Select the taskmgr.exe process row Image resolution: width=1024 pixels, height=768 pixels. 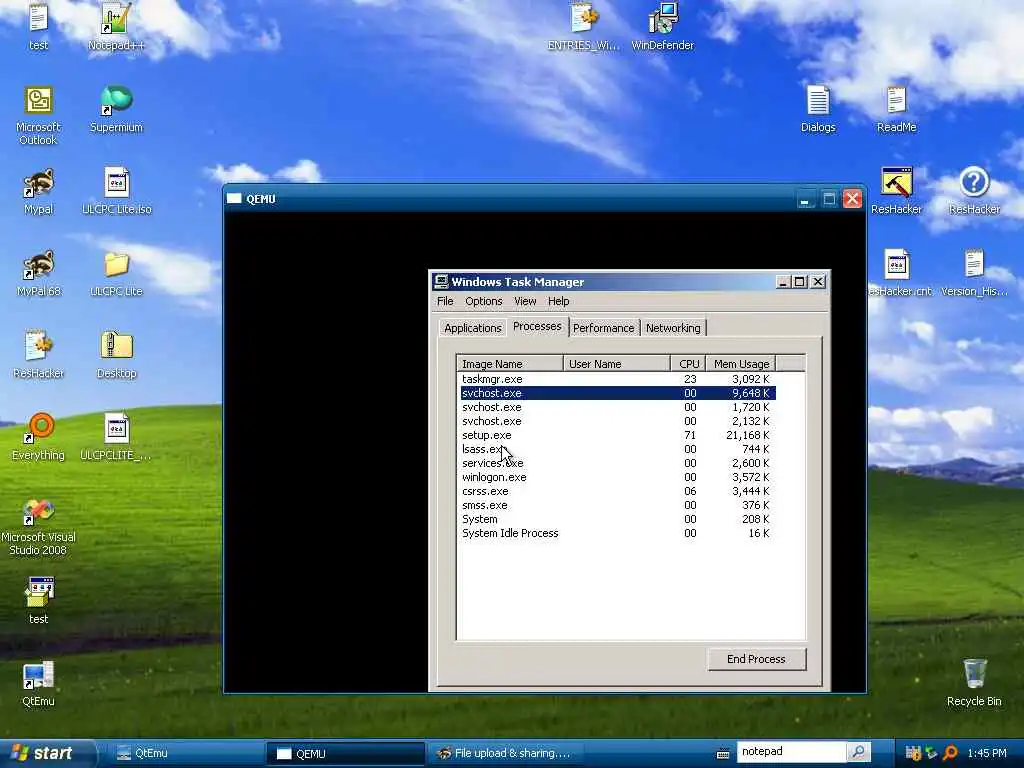(618, 379)
